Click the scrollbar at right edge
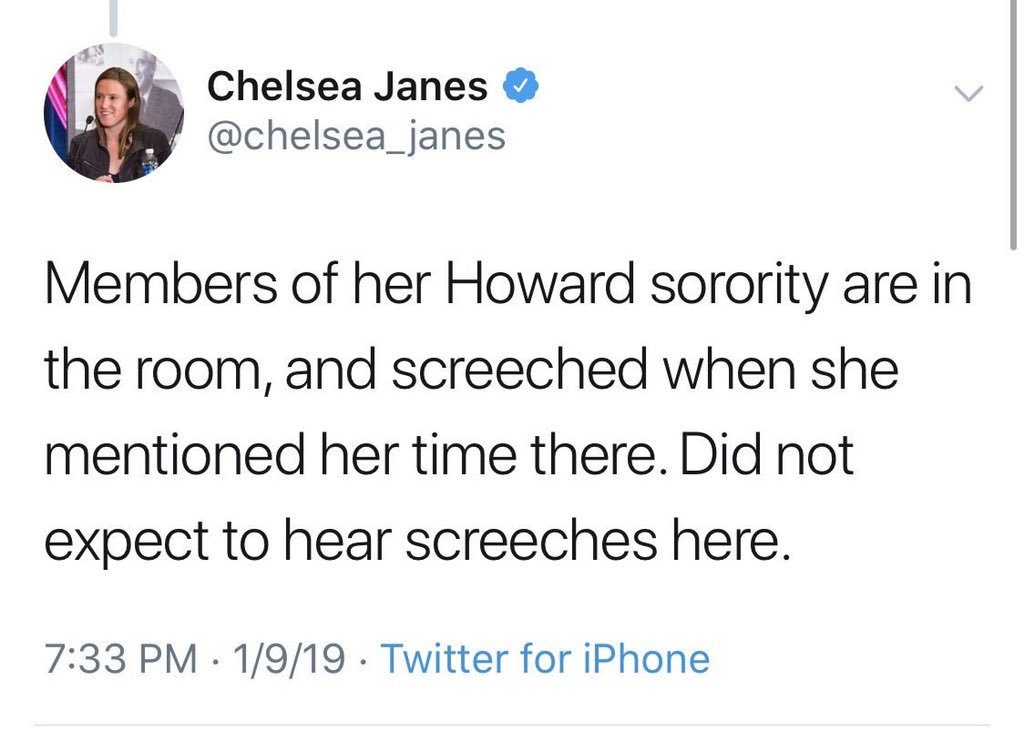 (1013, 124)
